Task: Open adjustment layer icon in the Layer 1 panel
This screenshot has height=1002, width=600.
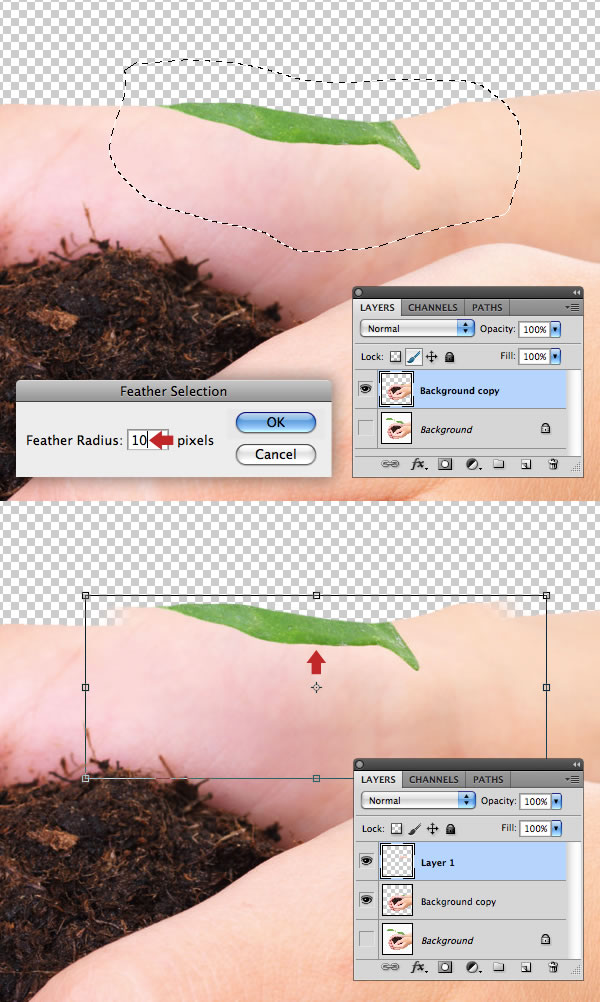Action: [x=474, y=967]
